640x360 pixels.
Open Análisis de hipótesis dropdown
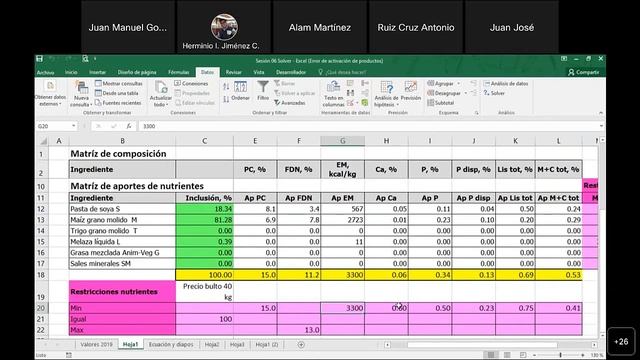[386, 93]
